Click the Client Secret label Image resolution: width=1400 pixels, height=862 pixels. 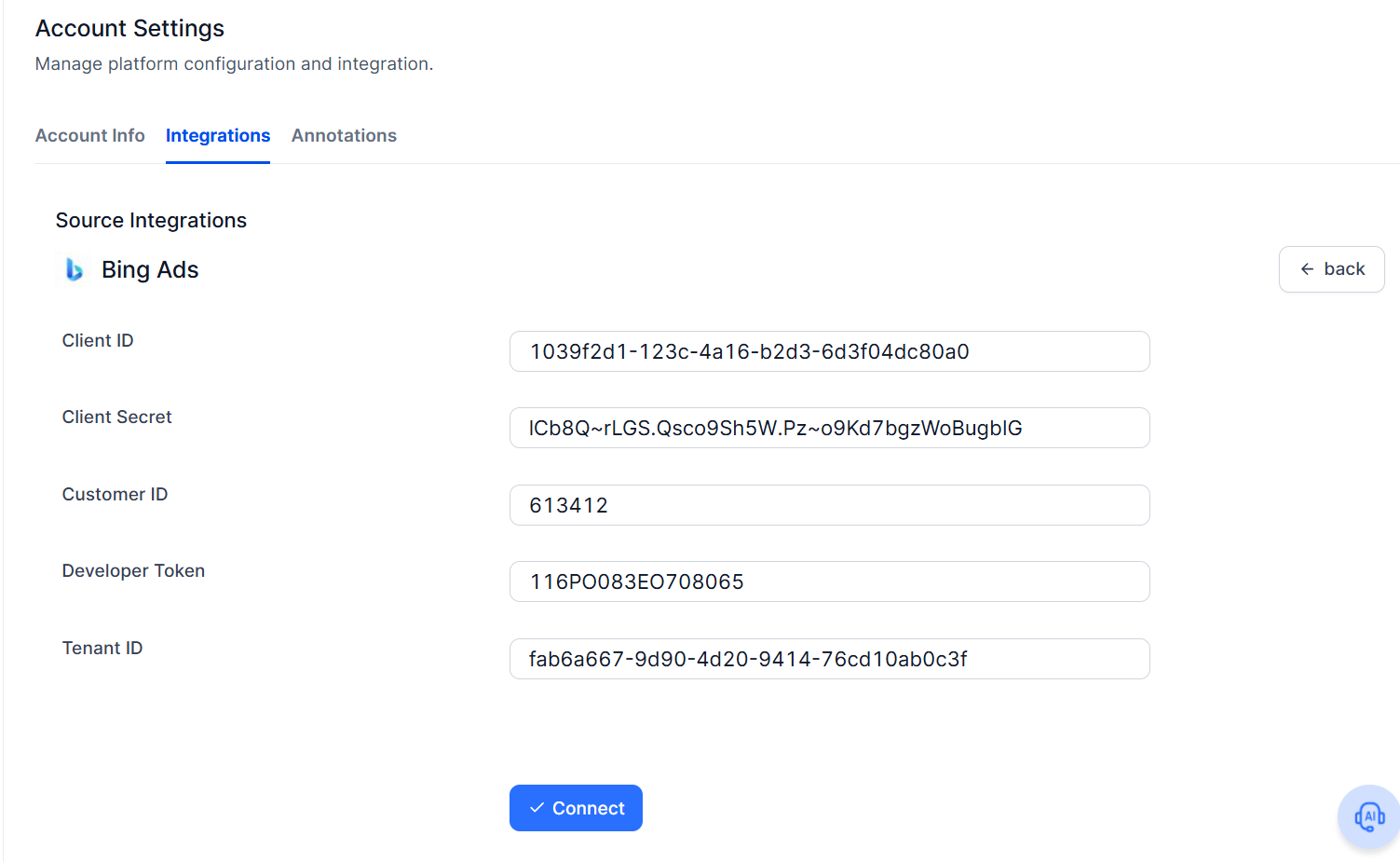[x=117, y=417]
